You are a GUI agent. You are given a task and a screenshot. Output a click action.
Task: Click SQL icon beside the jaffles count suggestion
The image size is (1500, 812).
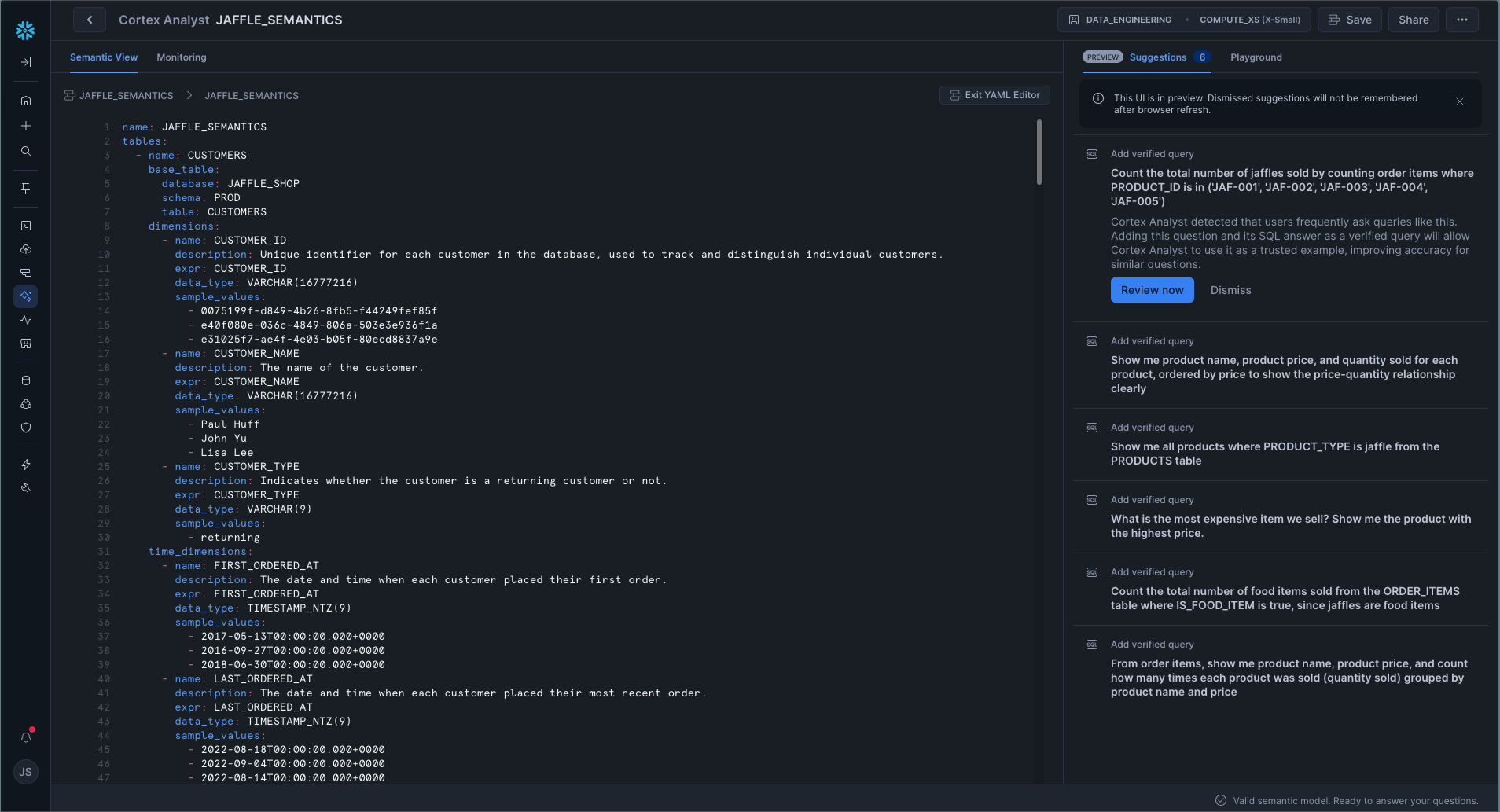point(1092,154)
